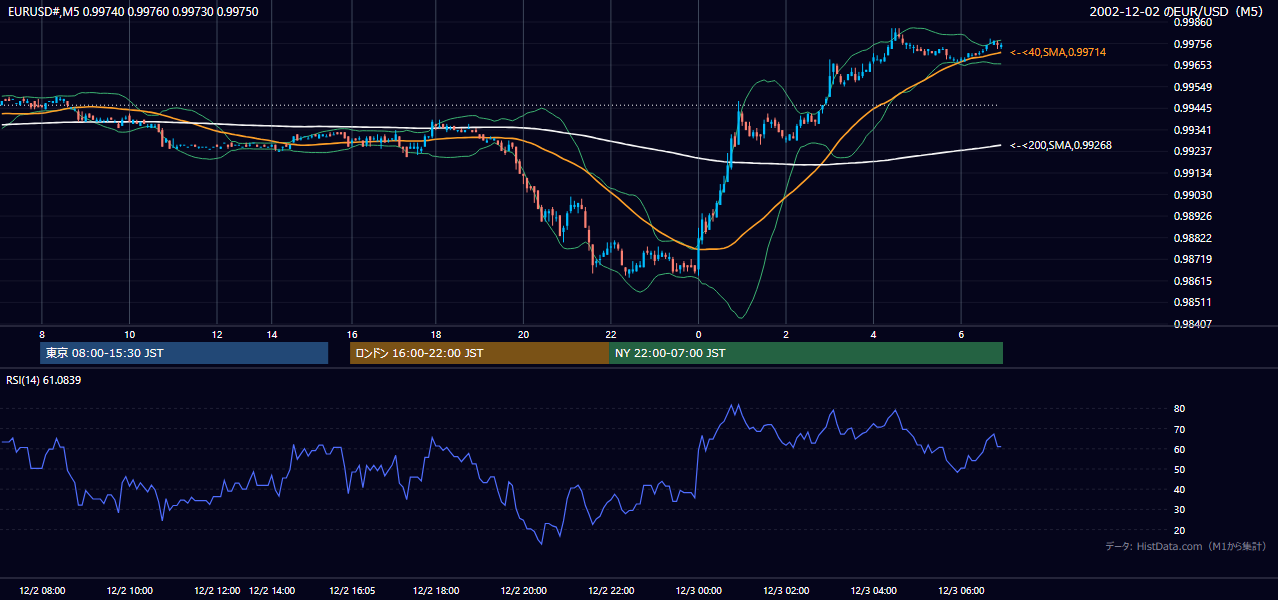Click price axis value 0.99653
The width and height of the screenshot is (1278, 600).
pos(1192,66)
